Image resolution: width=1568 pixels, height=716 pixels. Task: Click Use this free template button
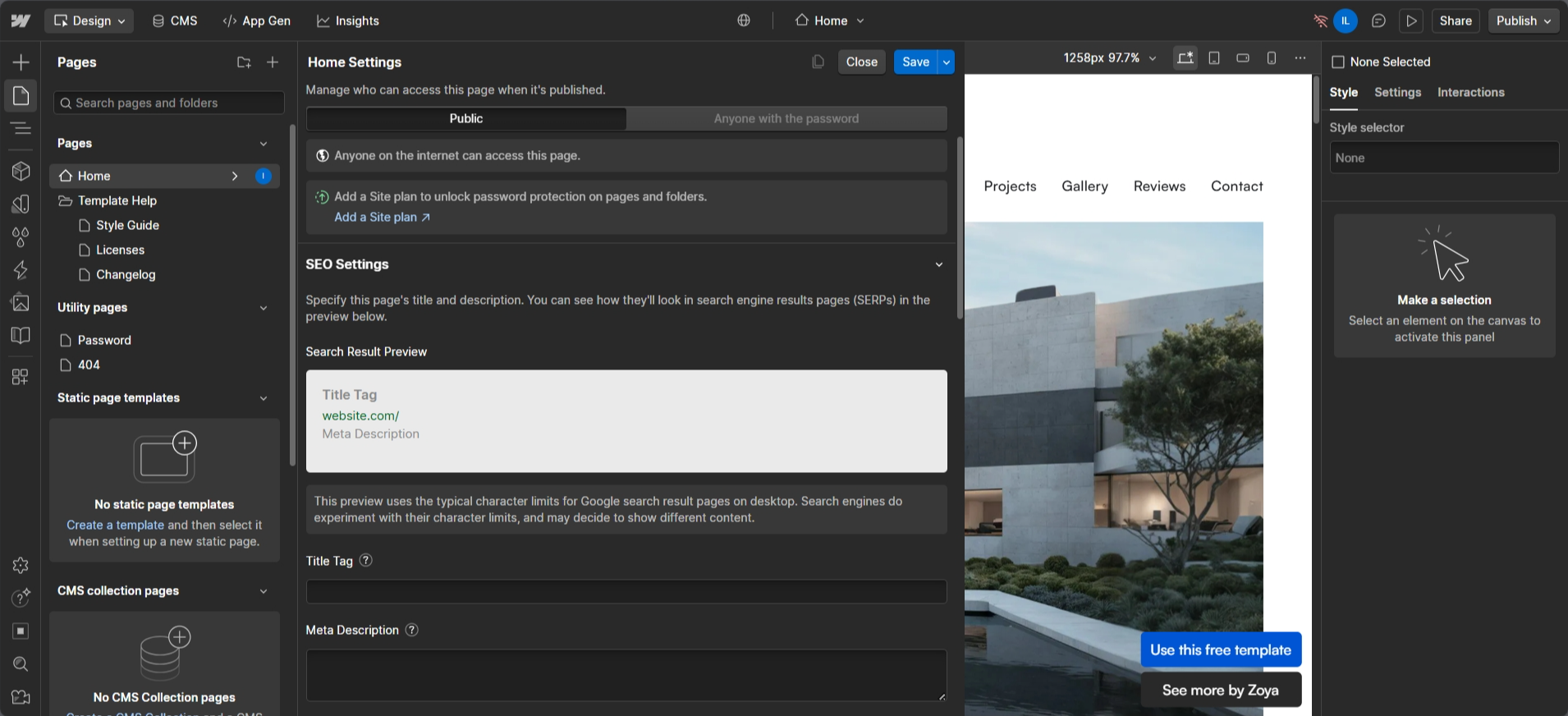coord(1221,649)
